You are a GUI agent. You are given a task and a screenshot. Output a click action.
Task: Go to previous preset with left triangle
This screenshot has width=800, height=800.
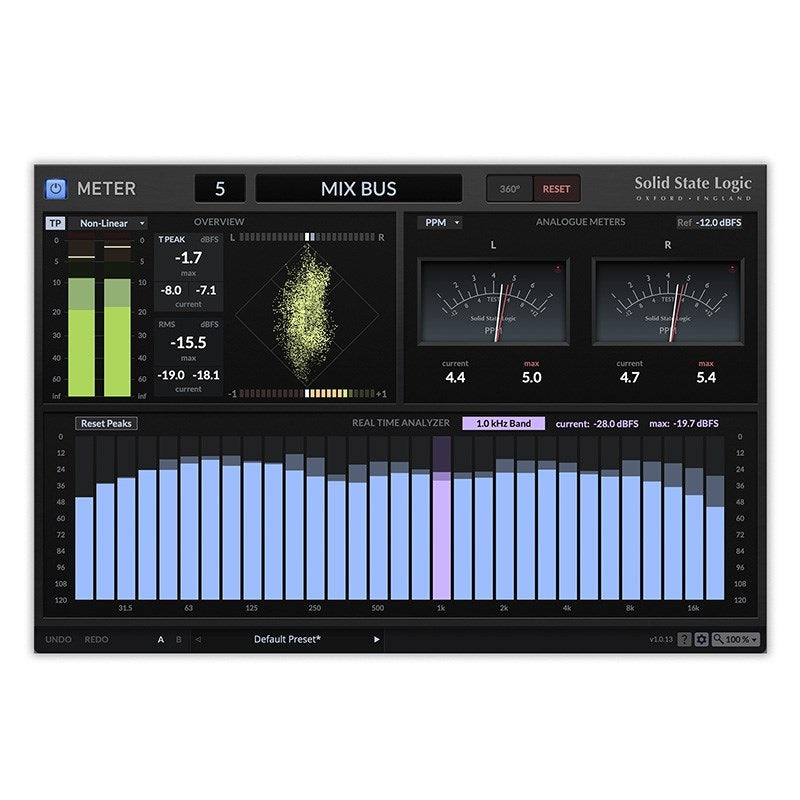click(x=198, y=641)
